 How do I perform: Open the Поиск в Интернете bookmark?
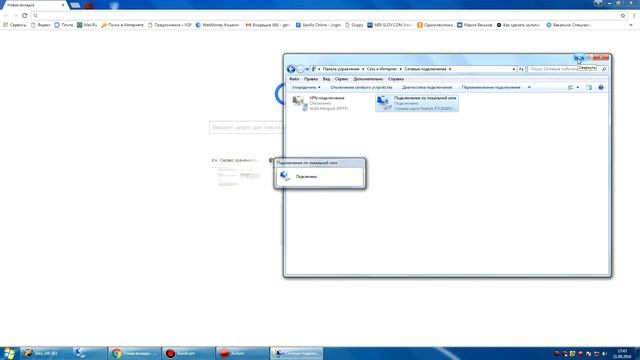coord(122,25)
